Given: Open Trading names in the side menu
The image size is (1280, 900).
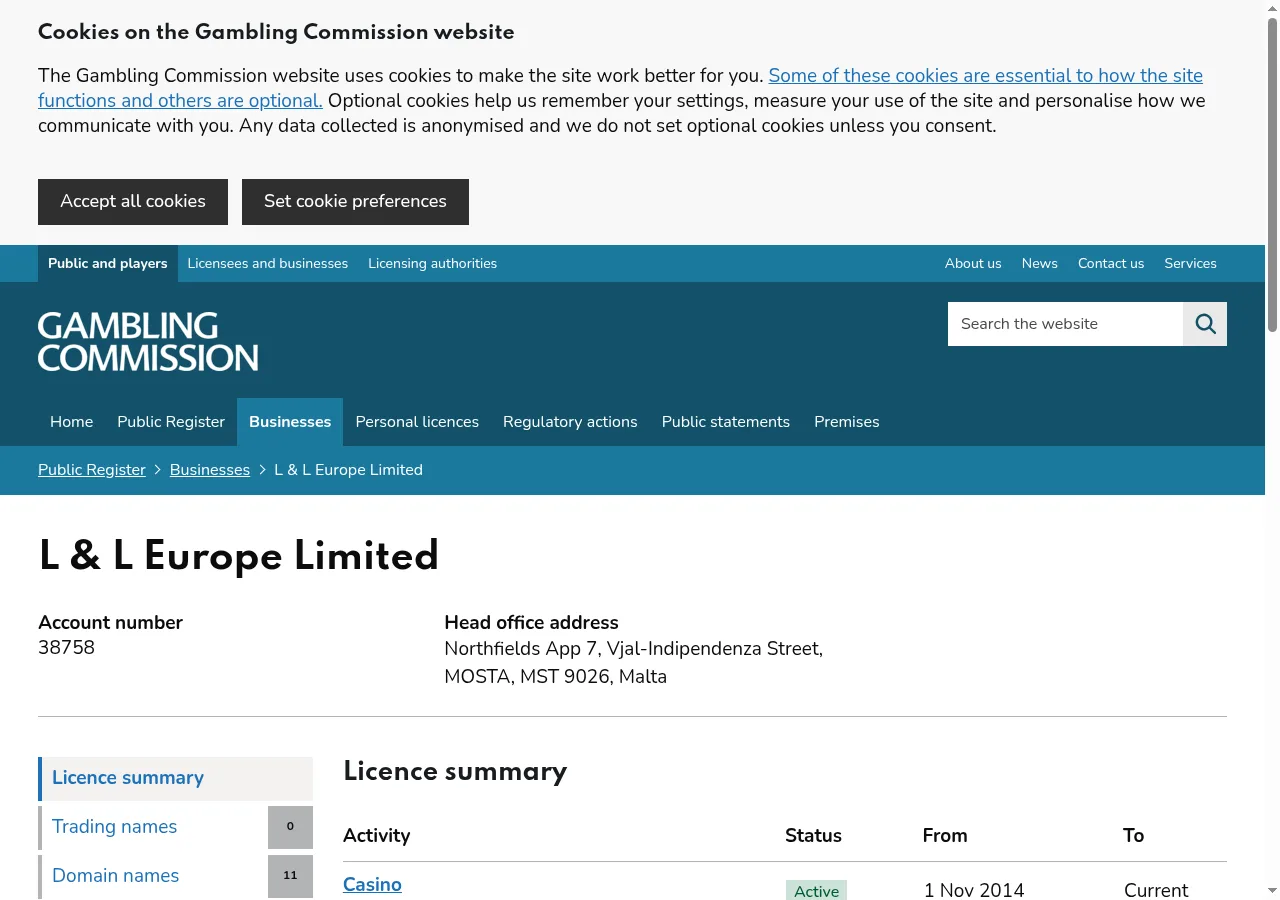Looking at the screenshot, I should pos(153,827).
